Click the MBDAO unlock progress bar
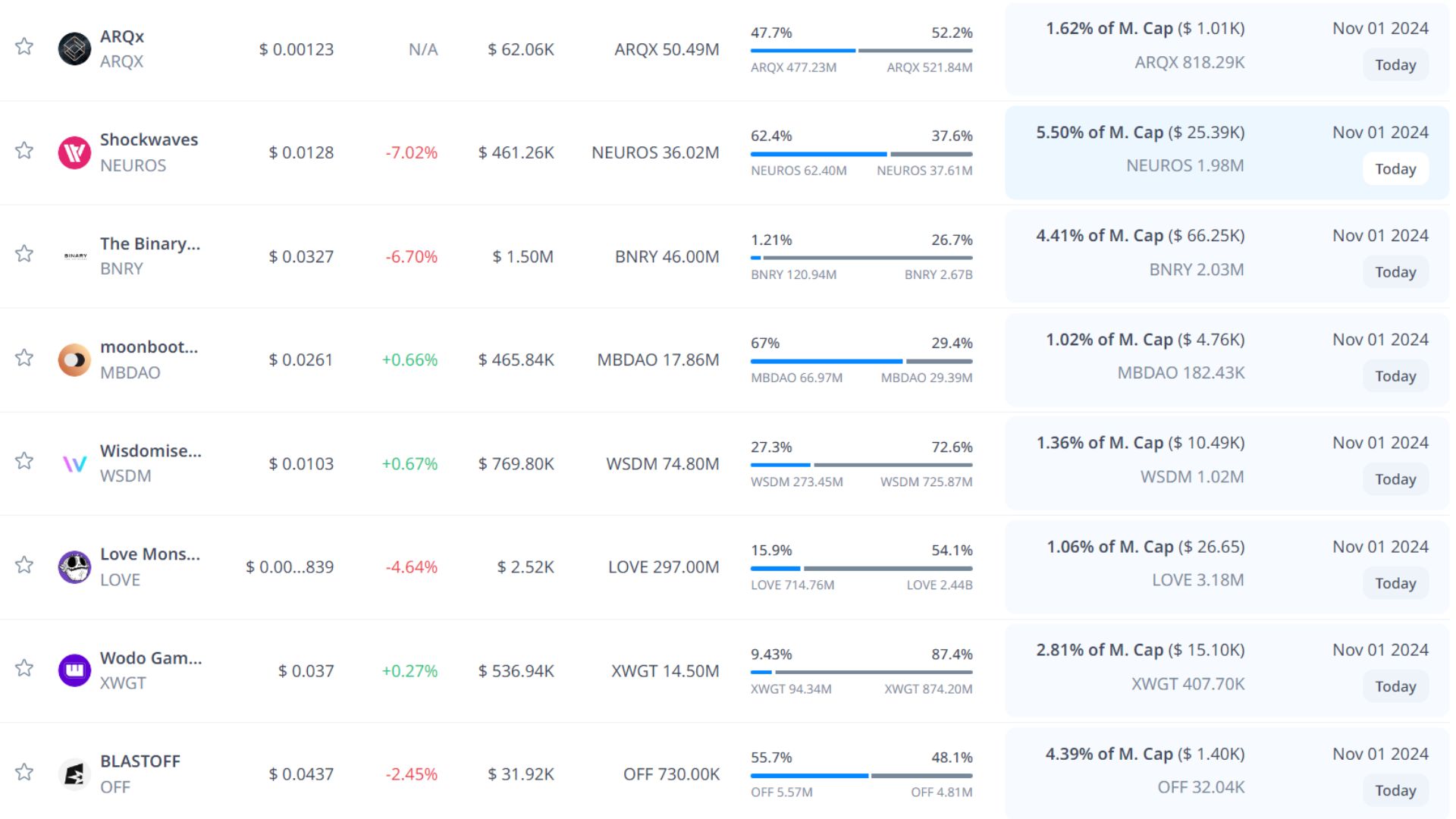Image resolution: width=1456 pixels, height=819 pixels. point(861,361)
